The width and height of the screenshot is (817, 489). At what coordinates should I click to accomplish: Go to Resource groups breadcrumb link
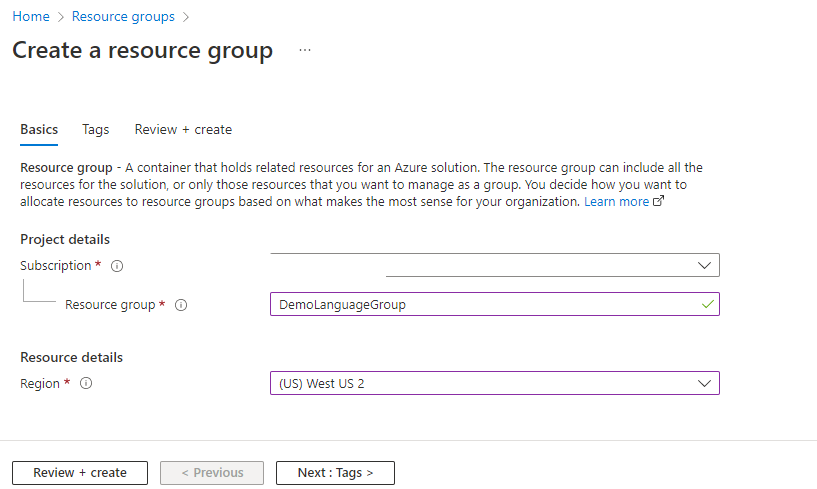123,17
